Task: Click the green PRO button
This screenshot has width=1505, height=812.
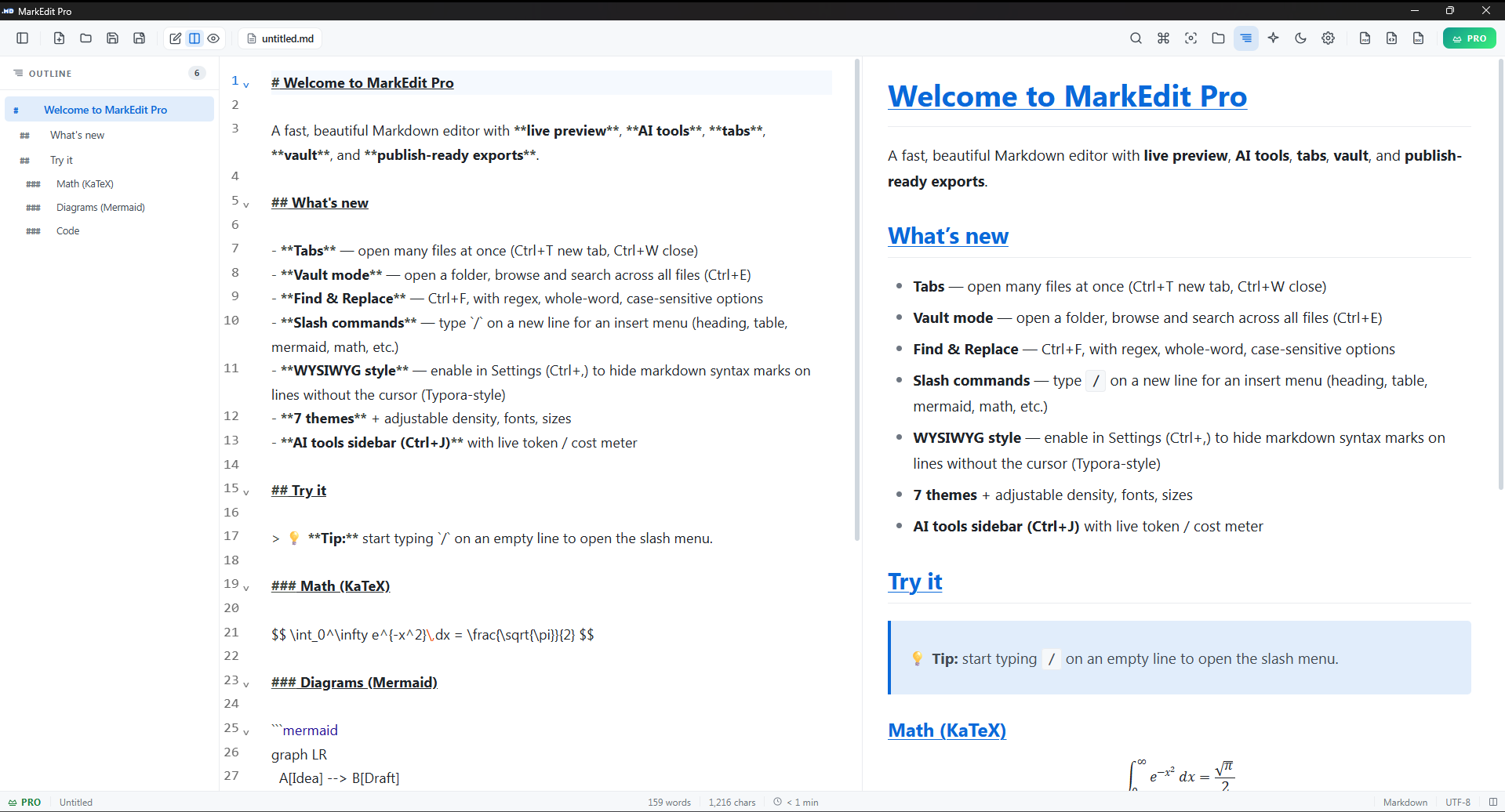Action: 1469,38
